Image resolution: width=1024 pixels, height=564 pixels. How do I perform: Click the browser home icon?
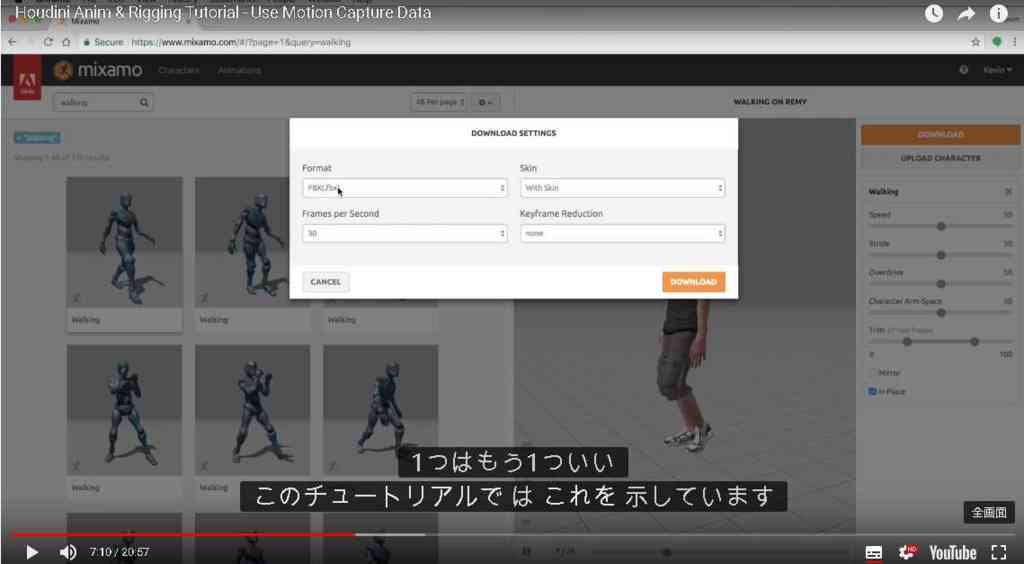66,42
